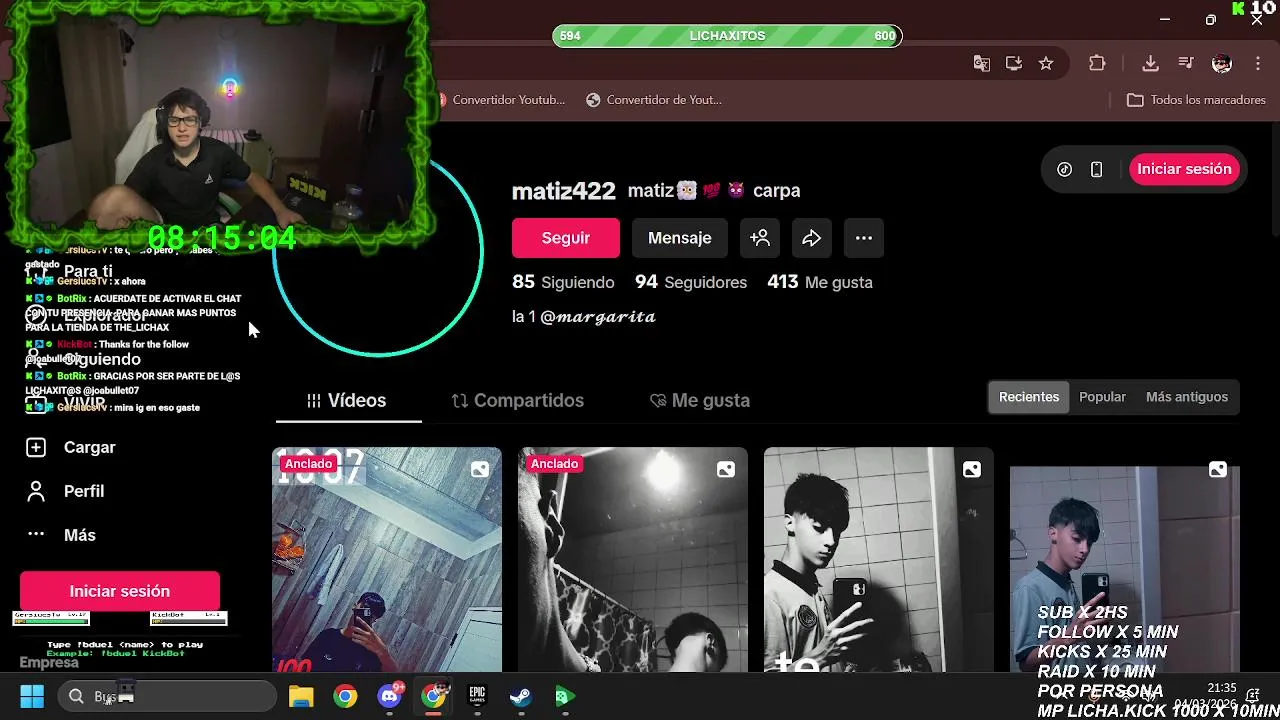
Task: Open Google Play Games from the taskbar
Action: pyautogui.click(x=565, y=696)
